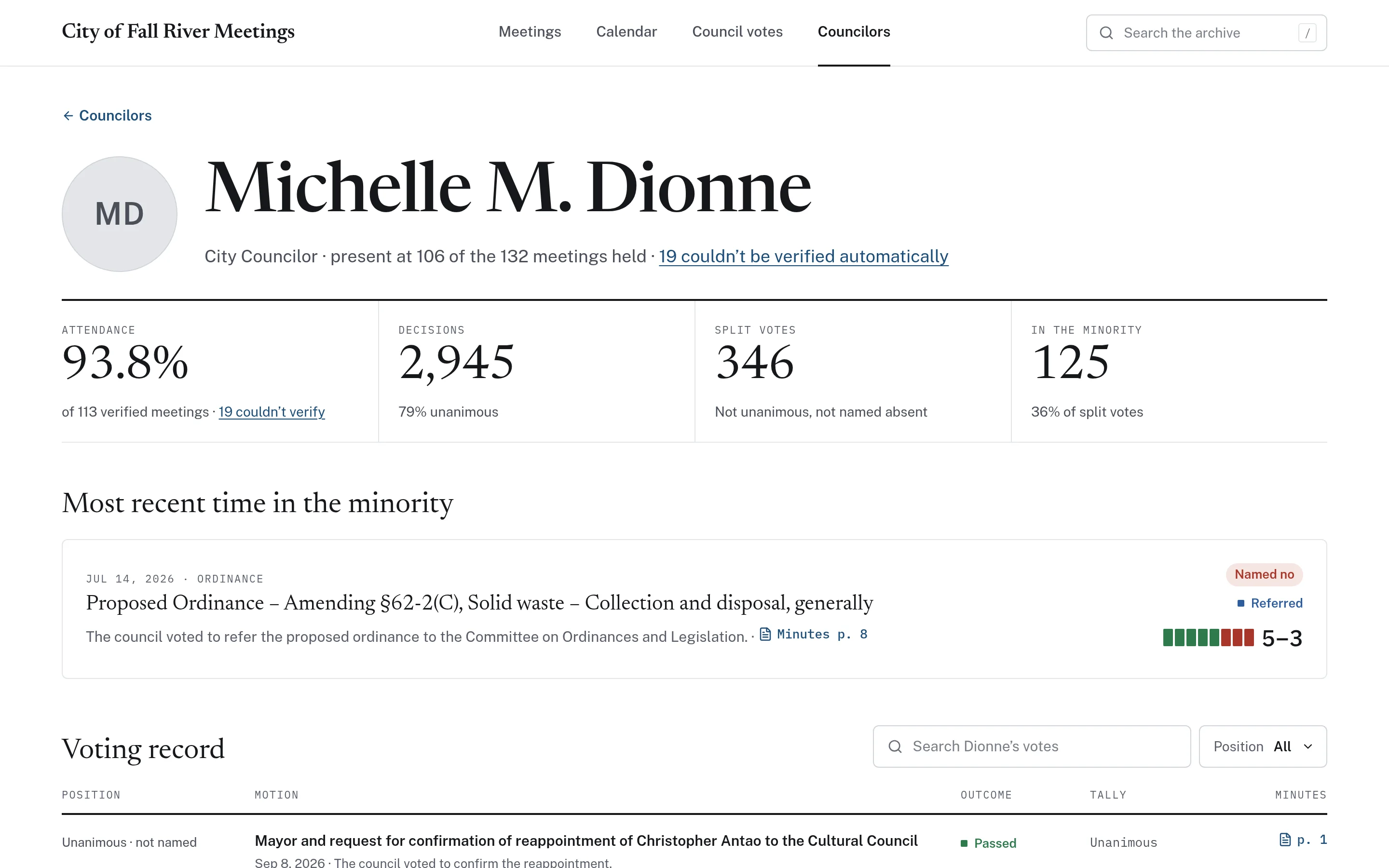Click '19 couldn't verify' under Attendance
Screen dimensions: 1389x868
(x=272, y=412)
